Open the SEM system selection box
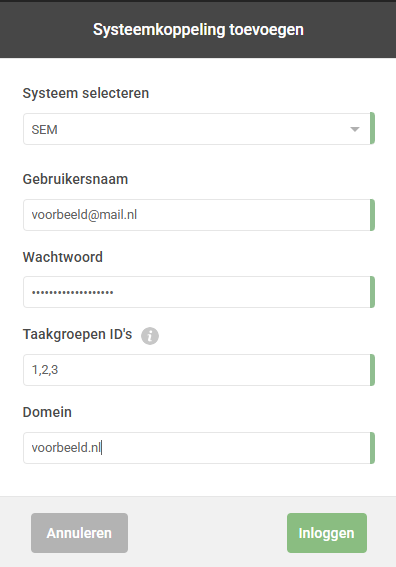The width and height of the screenshot is (396, 567). click(x=199, y=129)
